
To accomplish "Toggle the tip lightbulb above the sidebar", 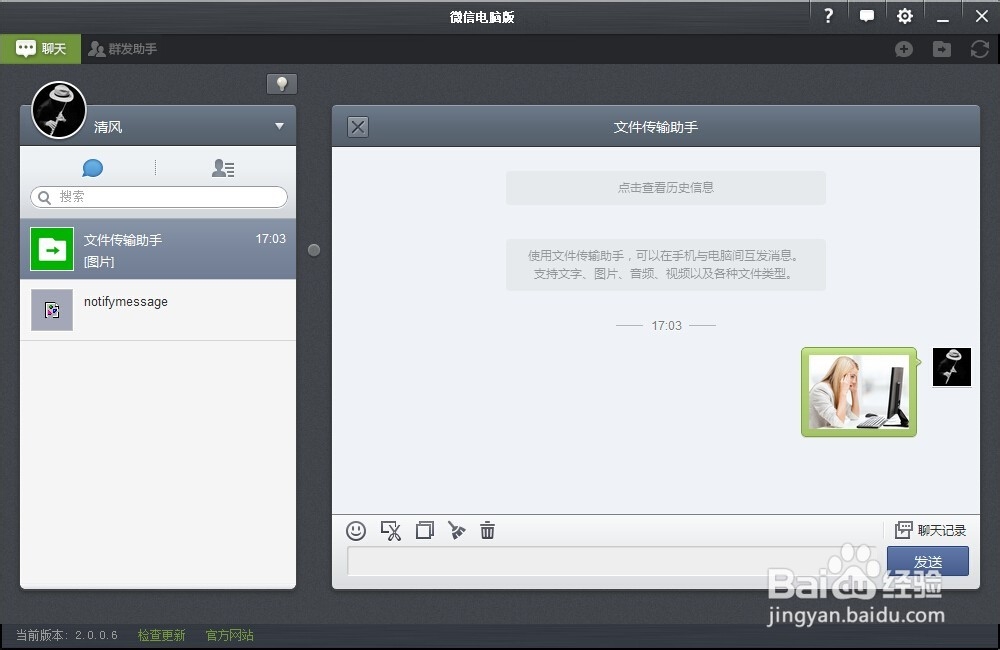I will pyautogui.click(x=282, y=84).
